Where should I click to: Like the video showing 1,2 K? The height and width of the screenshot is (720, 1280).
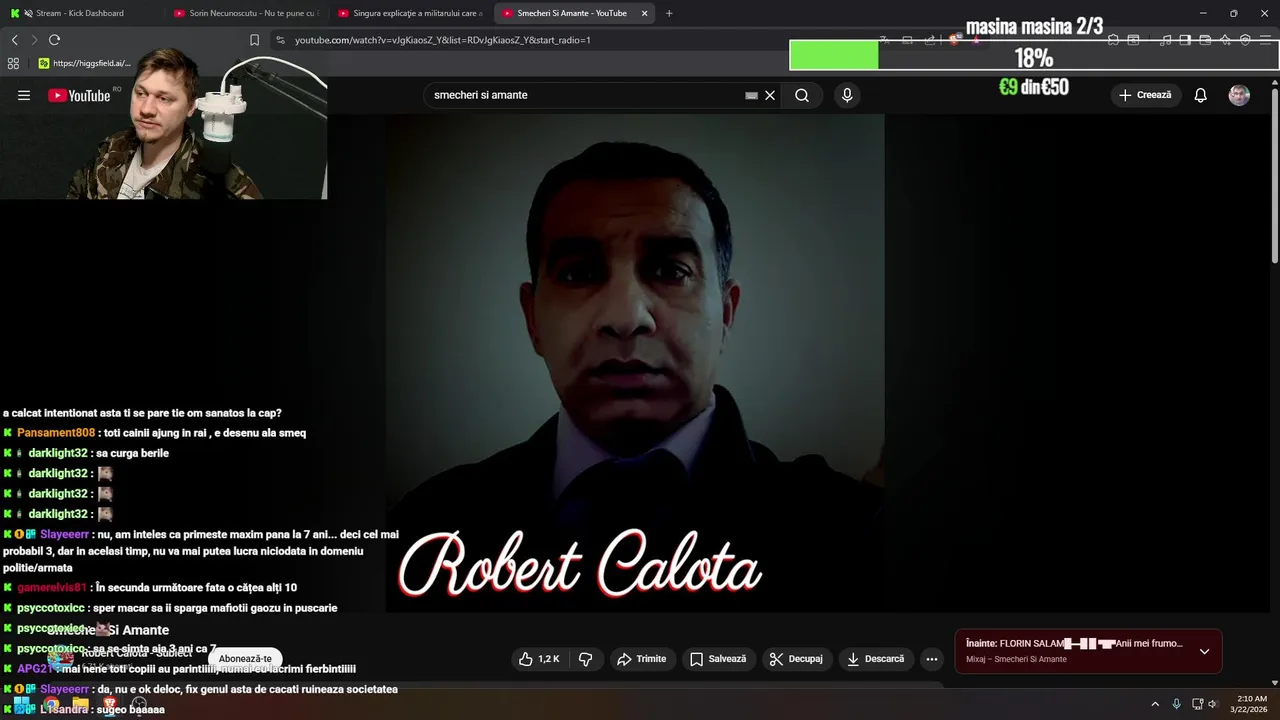click(x=540, y=659)
